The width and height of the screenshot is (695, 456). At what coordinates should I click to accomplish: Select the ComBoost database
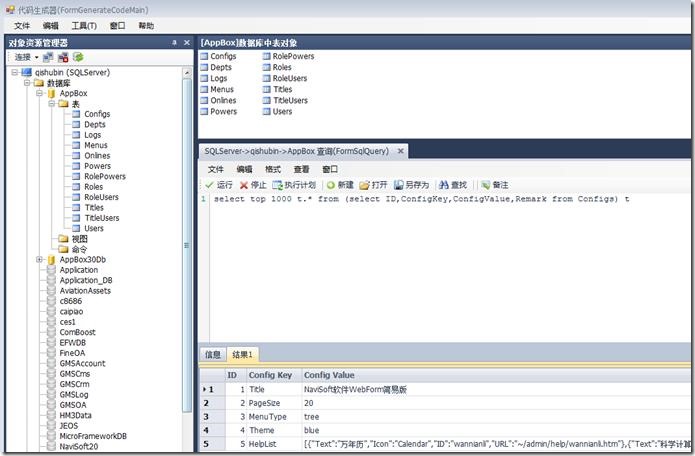(78, 332)
